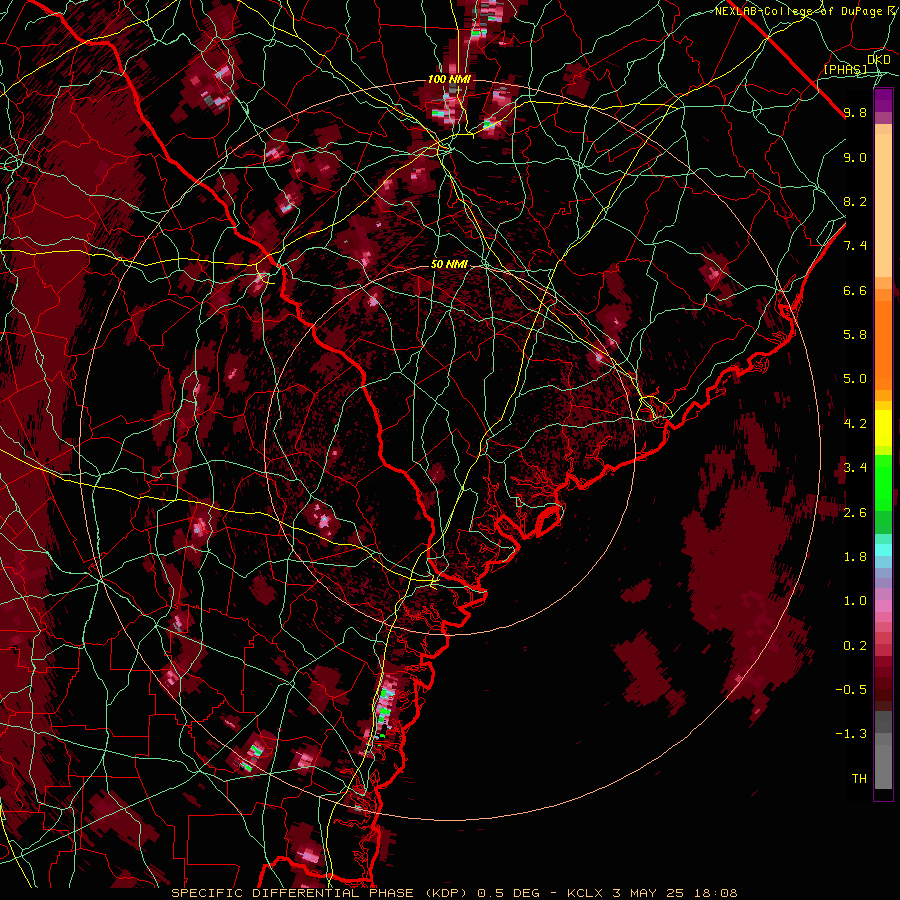Click the [PHAS] units label above the scale
Image resolution: width=900 pixels, height=900 pixels.
[x=845, y=69]
